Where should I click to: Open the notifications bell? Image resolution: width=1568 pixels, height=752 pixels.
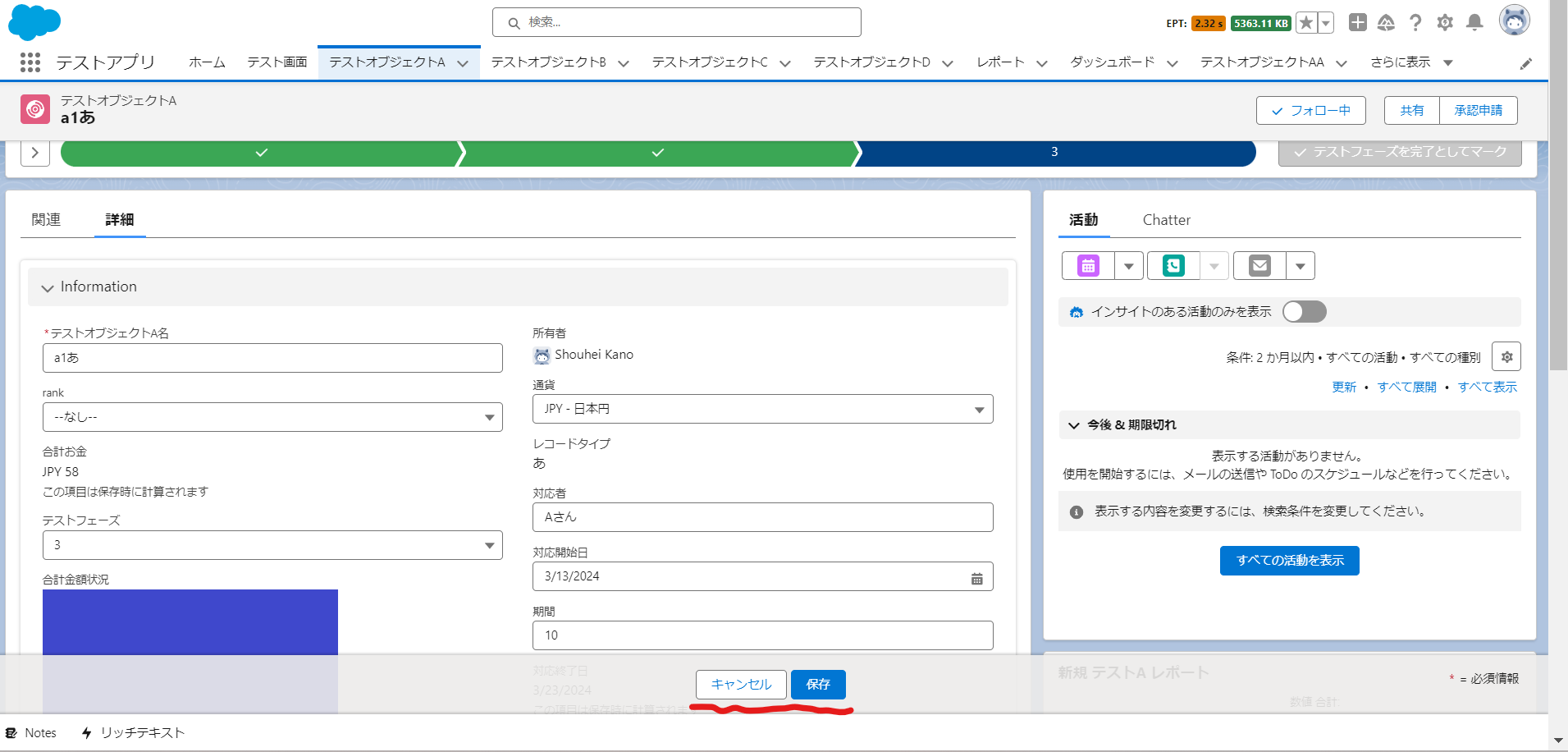coord(1474,23)
